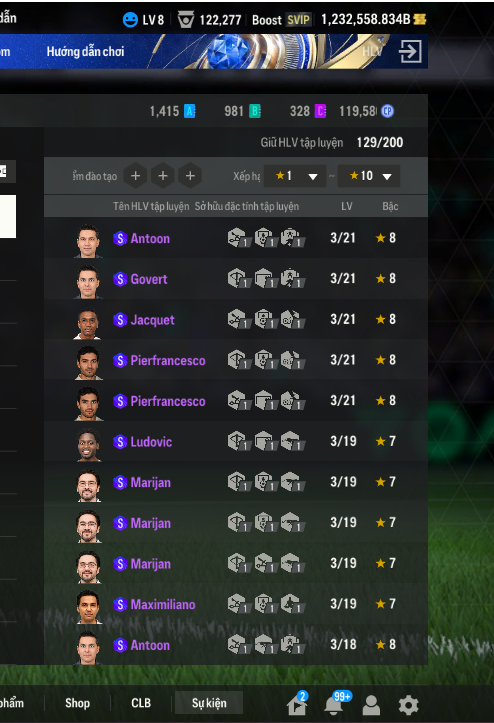Open the minimum star rank dropdown showing 1
This screenshot has height=723, width=494.
click(295, 176)
